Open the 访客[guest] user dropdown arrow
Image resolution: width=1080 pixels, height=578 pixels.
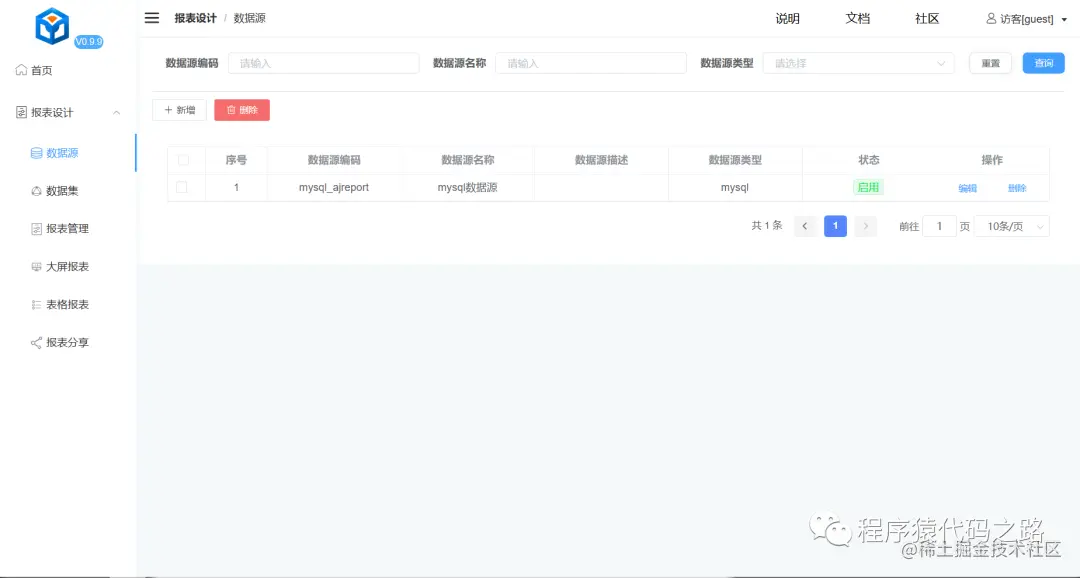[x=1064, y=19]
